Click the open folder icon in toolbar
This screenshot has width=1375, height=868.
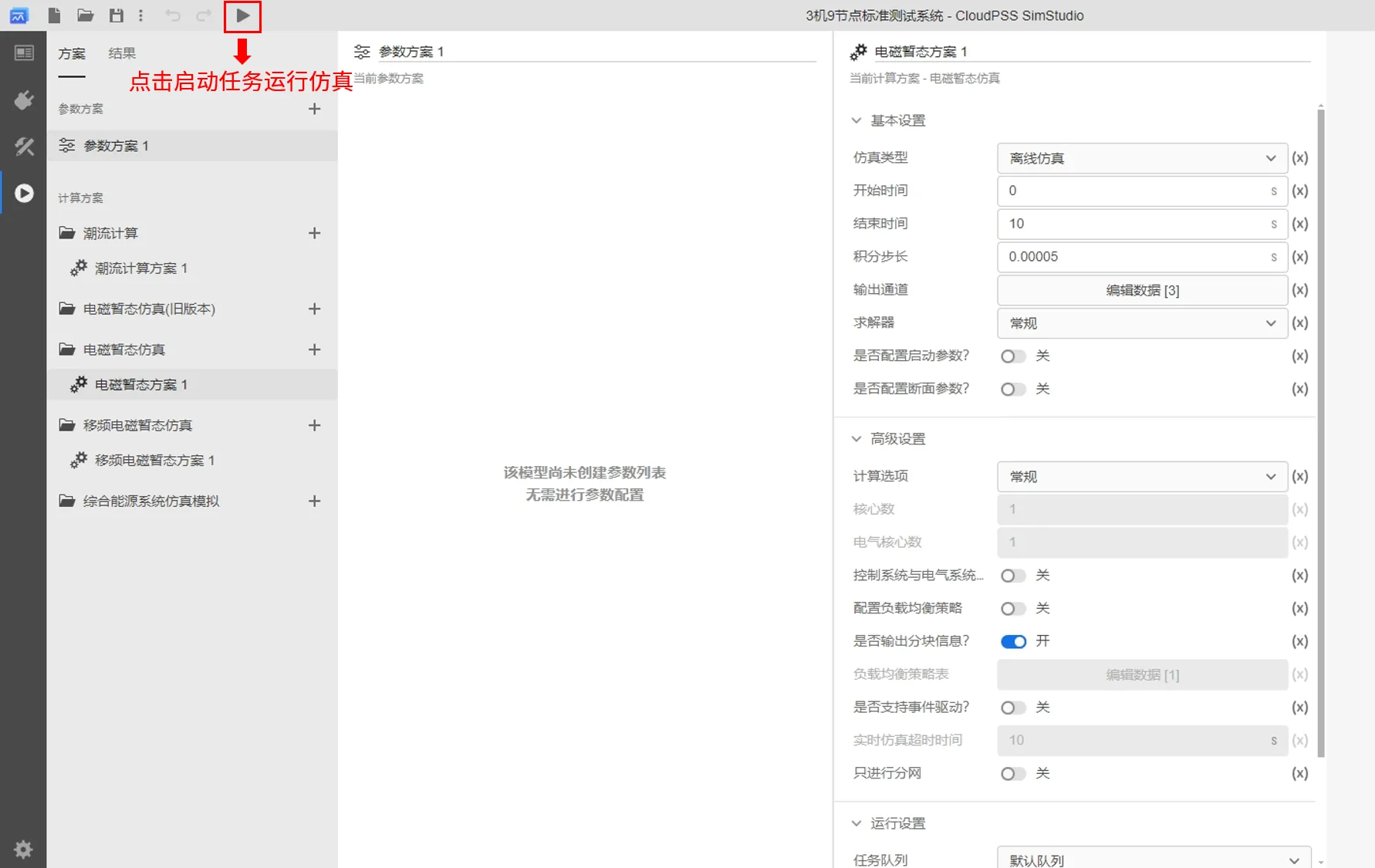[86, 15]
